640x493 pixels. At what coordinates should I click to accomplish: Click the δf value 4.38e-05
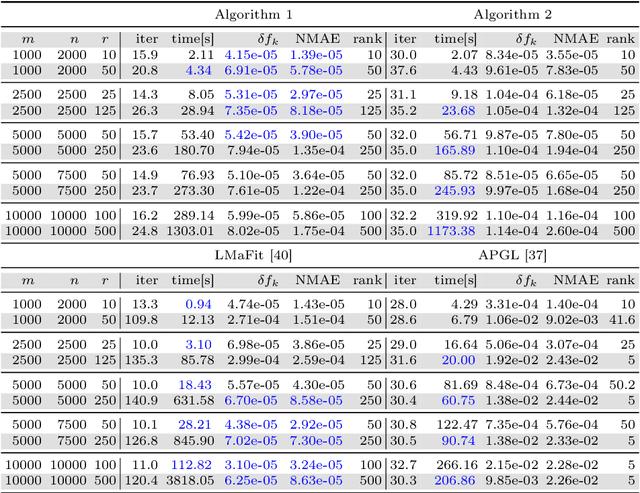point(251,425)
